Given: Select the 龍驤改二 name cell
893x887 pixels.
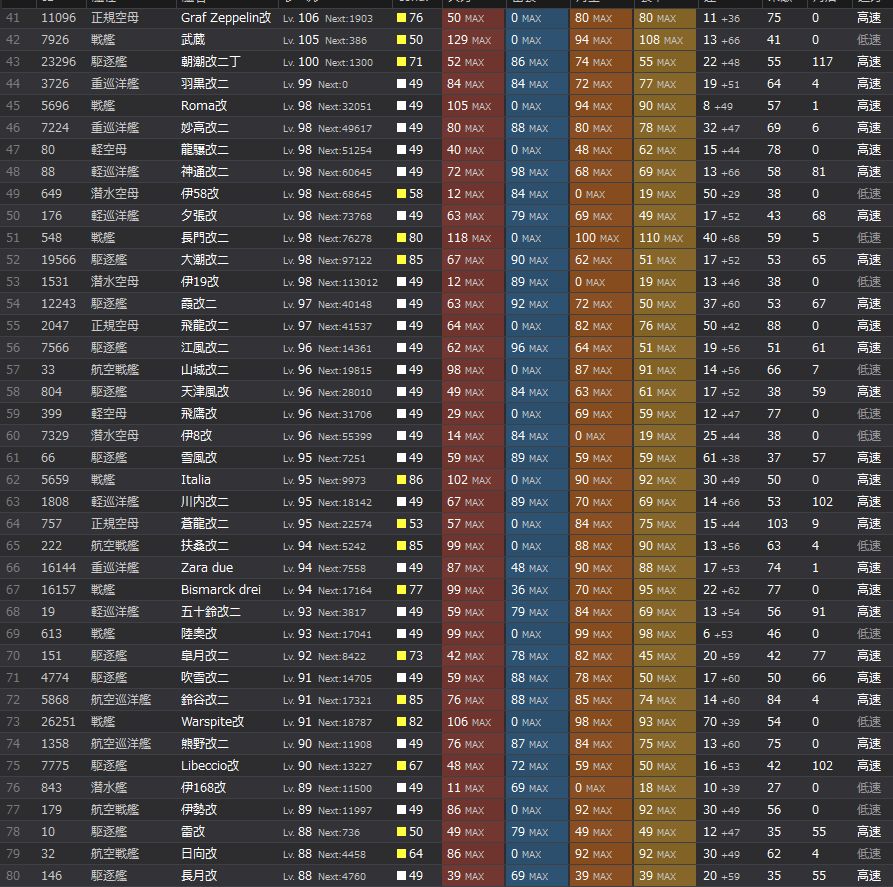Looking at the screenshot, I should (204, 150).
